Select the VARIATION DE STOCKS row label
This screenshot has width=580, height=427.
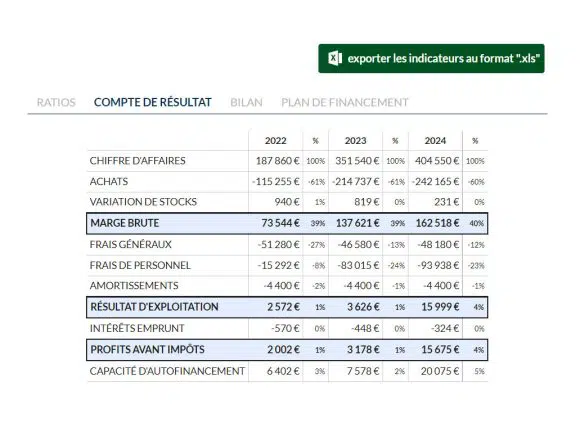[x=143, y=202]
